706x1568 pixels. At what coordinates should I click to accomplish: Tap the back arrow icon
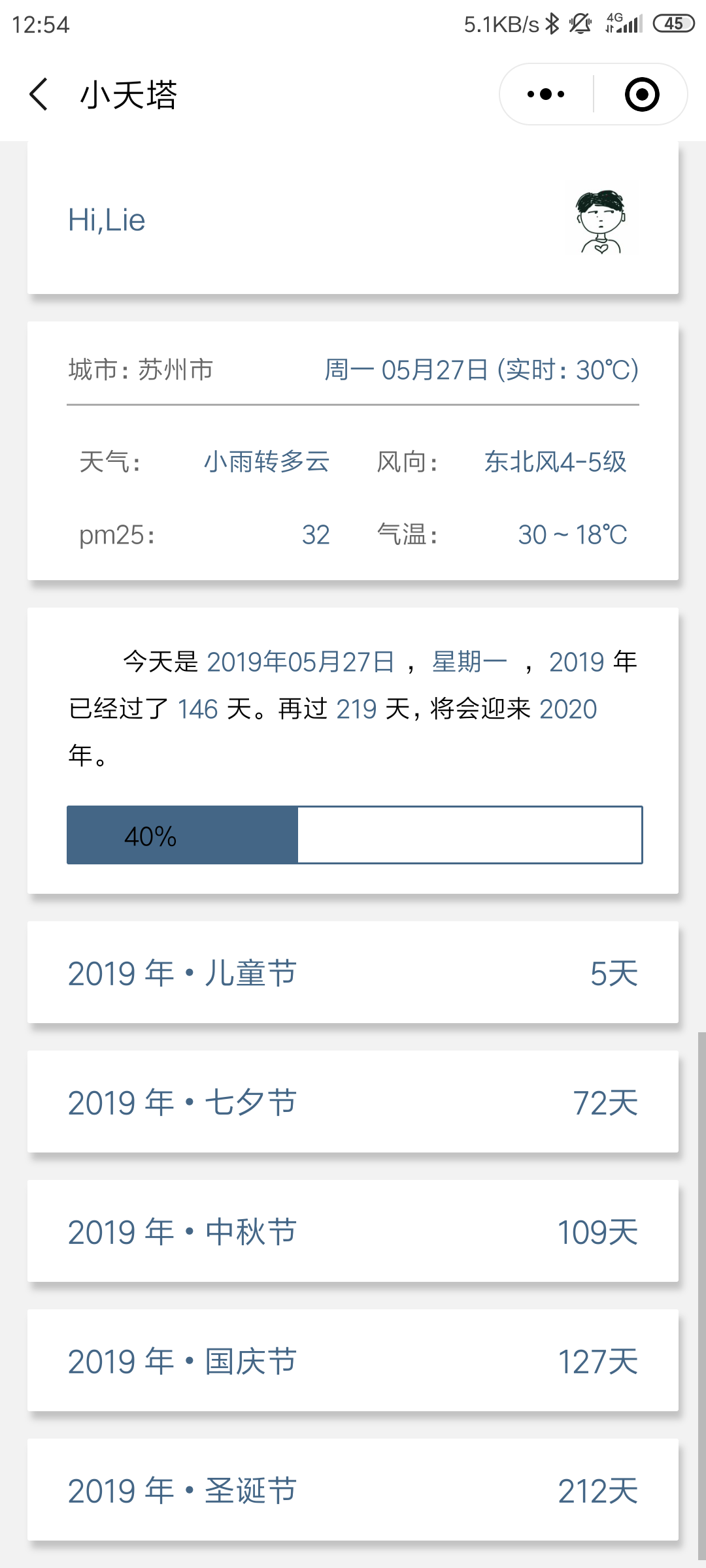(39, 94)
